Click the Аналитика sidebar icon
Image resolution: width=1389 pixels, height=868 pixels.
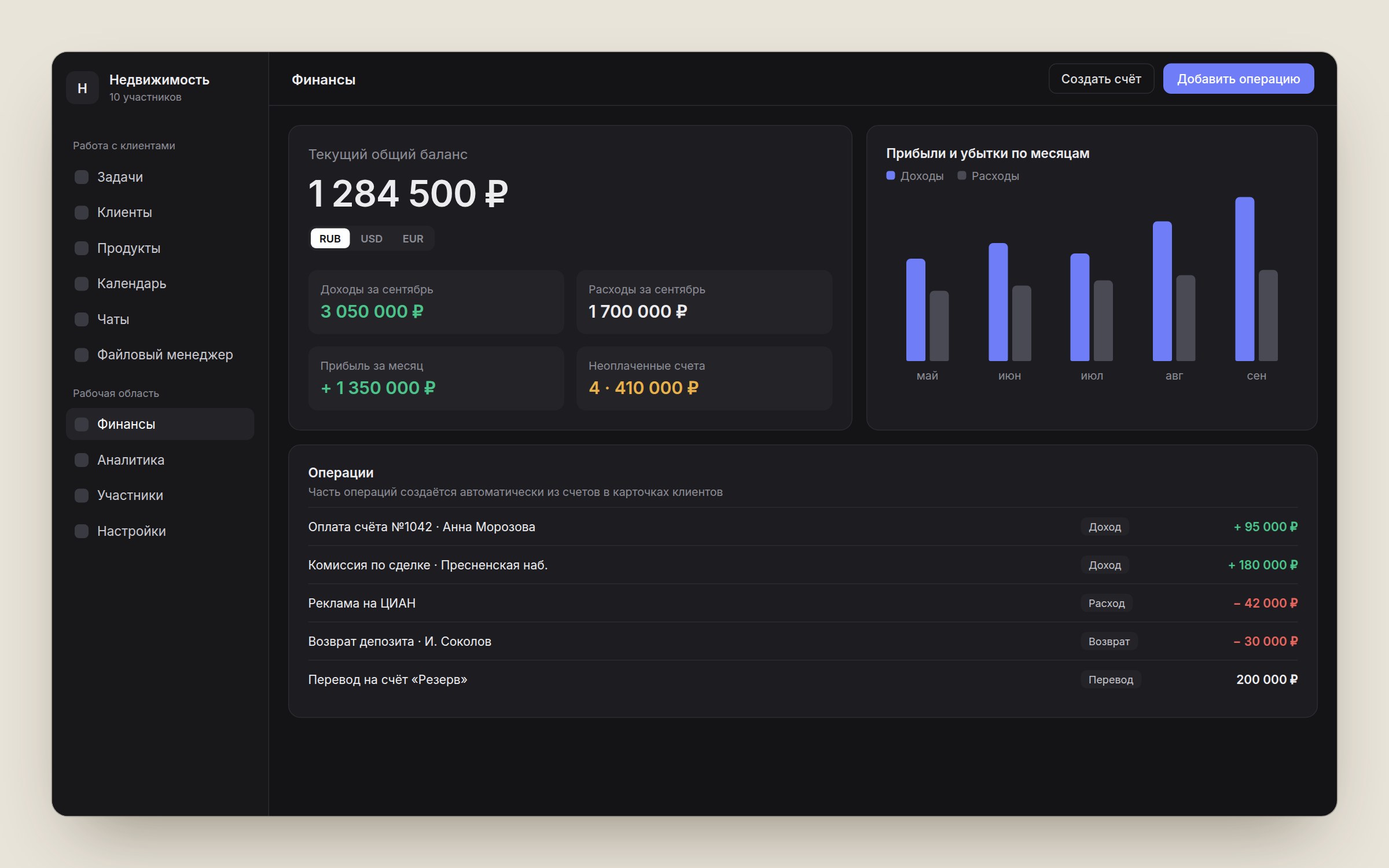(82, 460)
